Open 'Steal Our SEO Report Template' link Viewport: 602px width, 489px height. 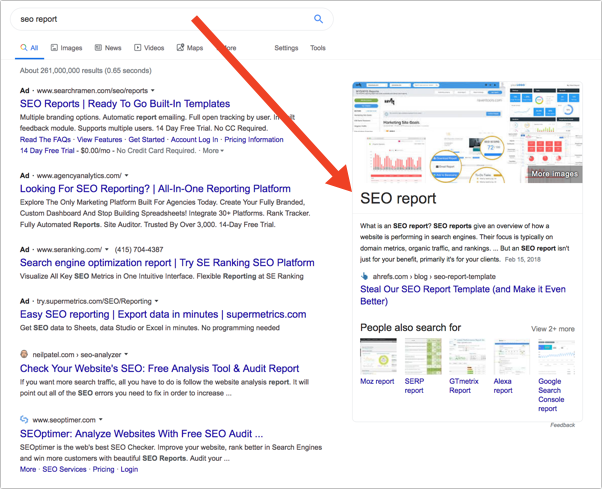pos(463,295)
